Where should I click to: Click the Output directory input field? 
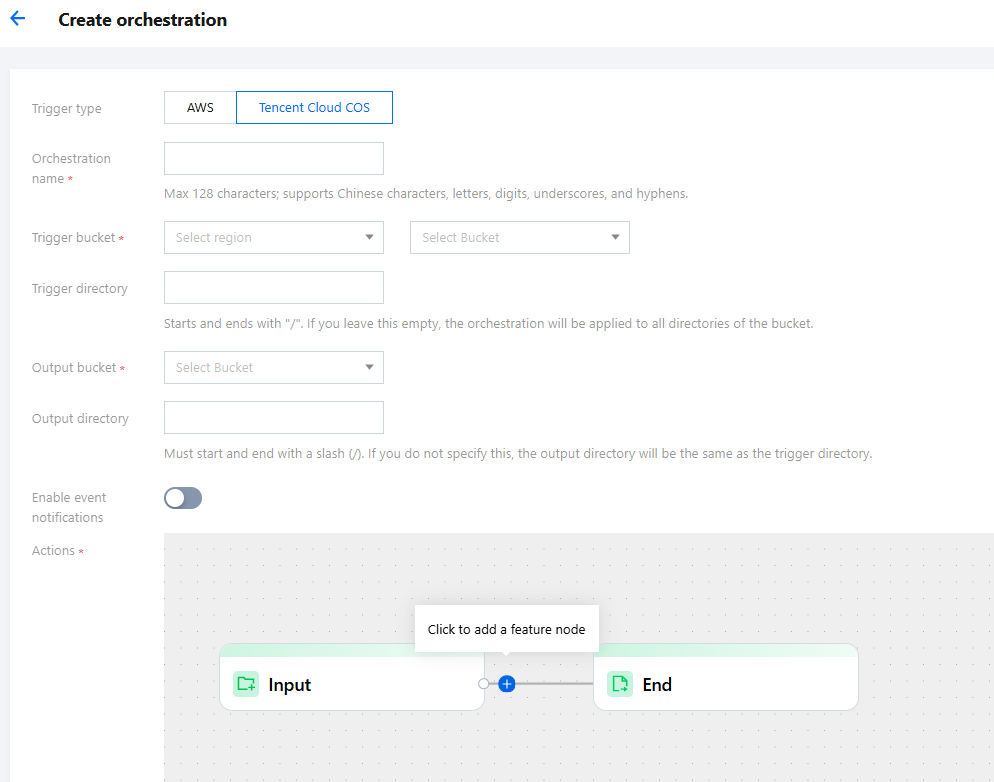tap(273, 418)
